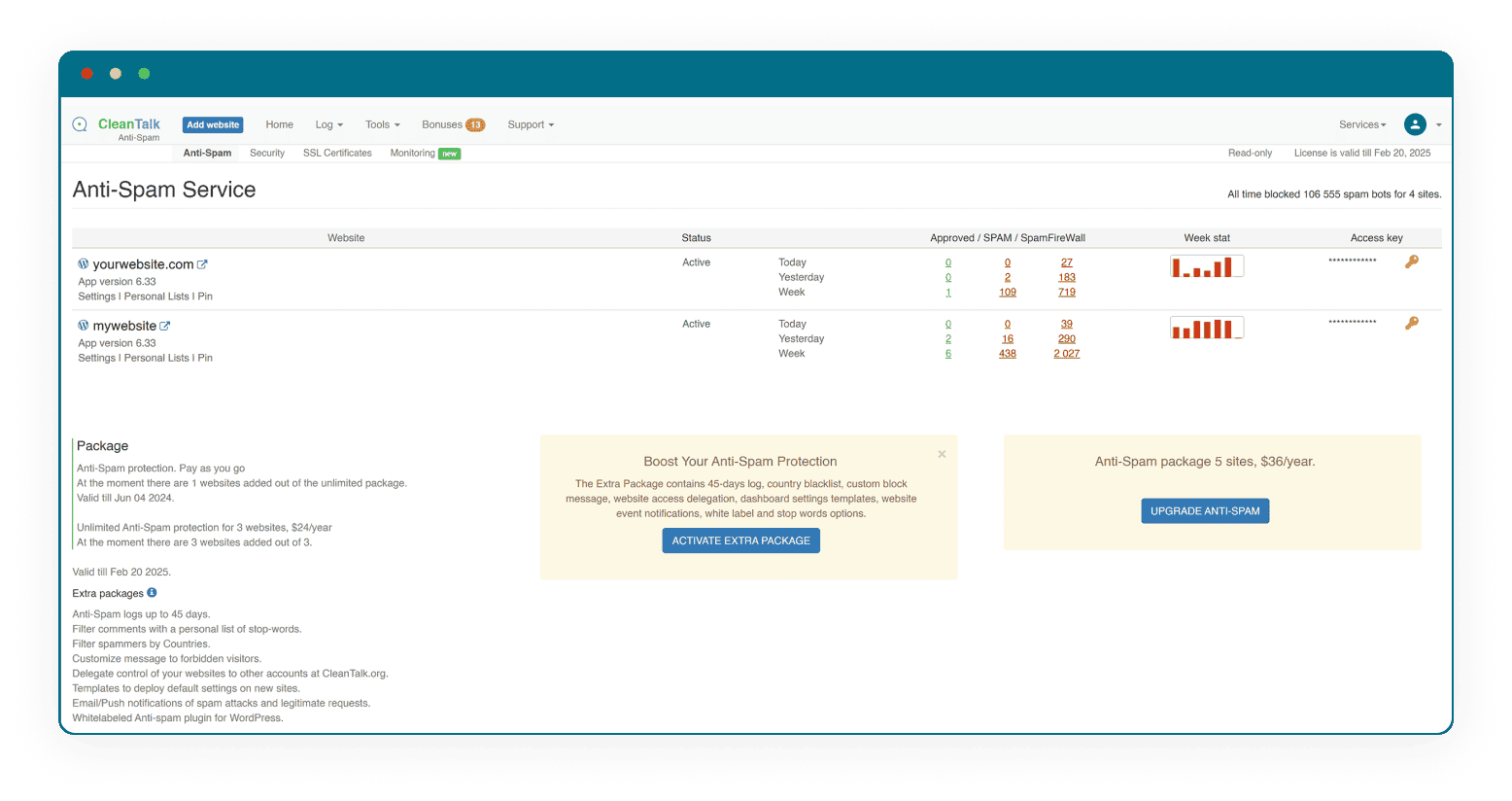Click the WordPress icon beside yourwebsite.com
The height and width of the screenshot is (801, 1512).
click(x=84, y=263)
